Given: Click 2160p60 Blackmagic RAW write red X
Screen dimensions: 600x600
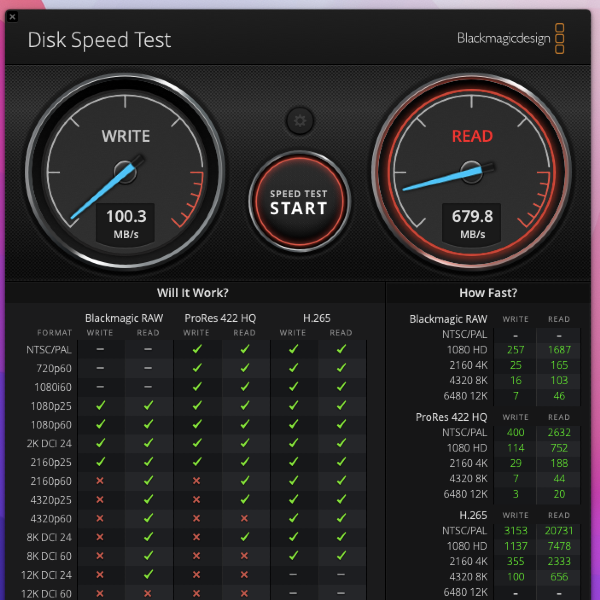Looking at the screenshot, I should 100,481.
